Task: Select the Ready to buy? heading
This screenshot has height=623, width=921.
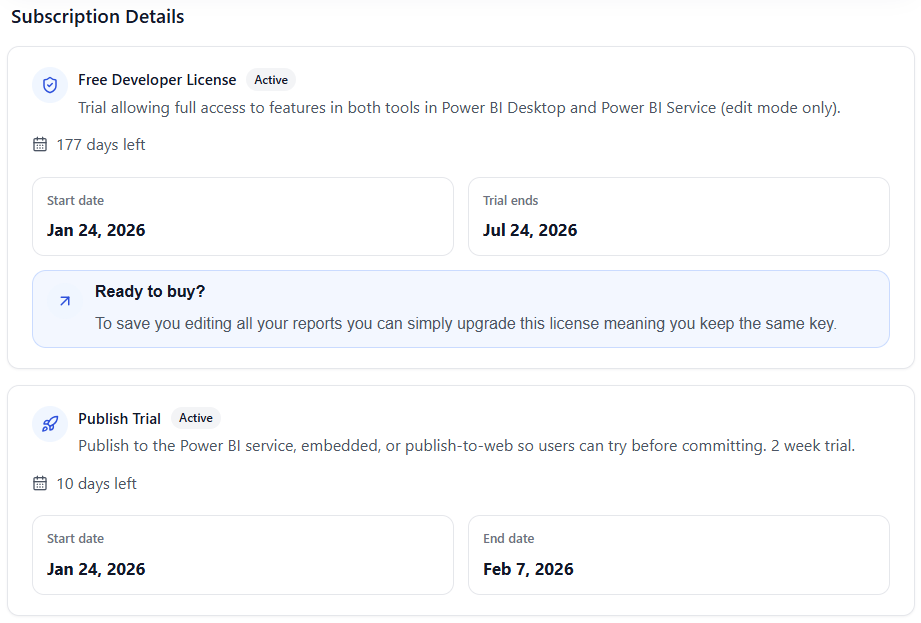Action: click(150, 292)
